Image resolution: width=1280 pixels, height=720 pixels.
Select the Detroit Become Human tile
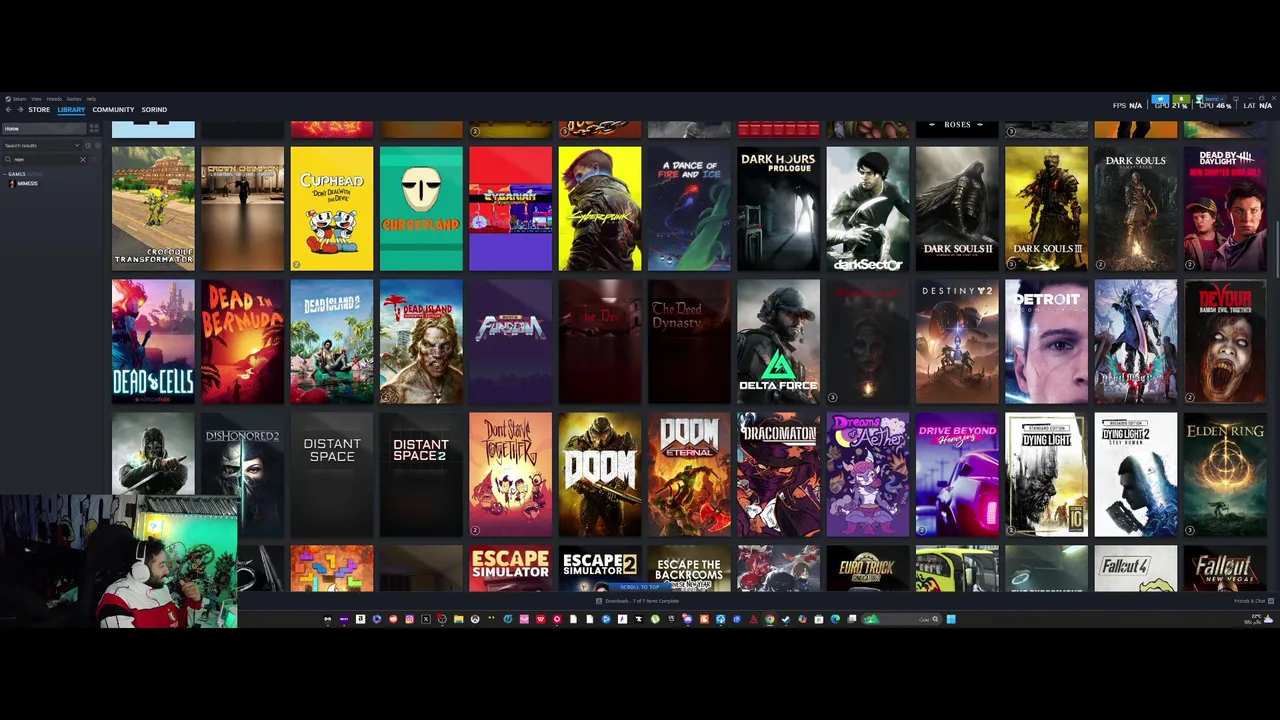1047,342
